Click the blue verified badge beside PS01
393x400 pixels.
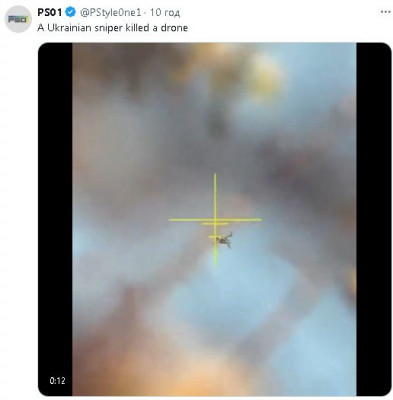point(71,13)
